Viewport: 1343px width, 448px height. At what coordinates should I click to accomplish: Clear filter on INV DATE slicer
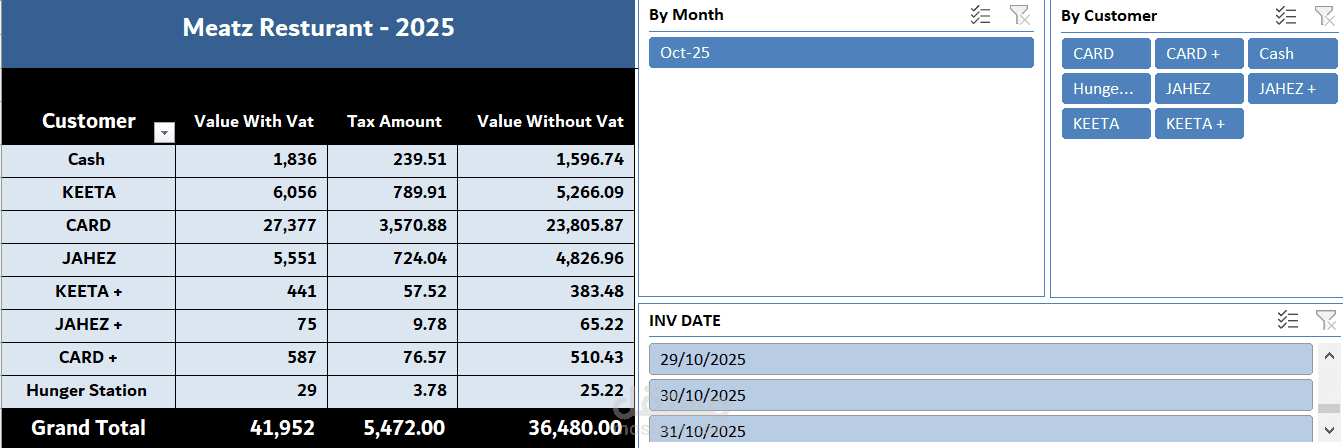pos(1326,320)
